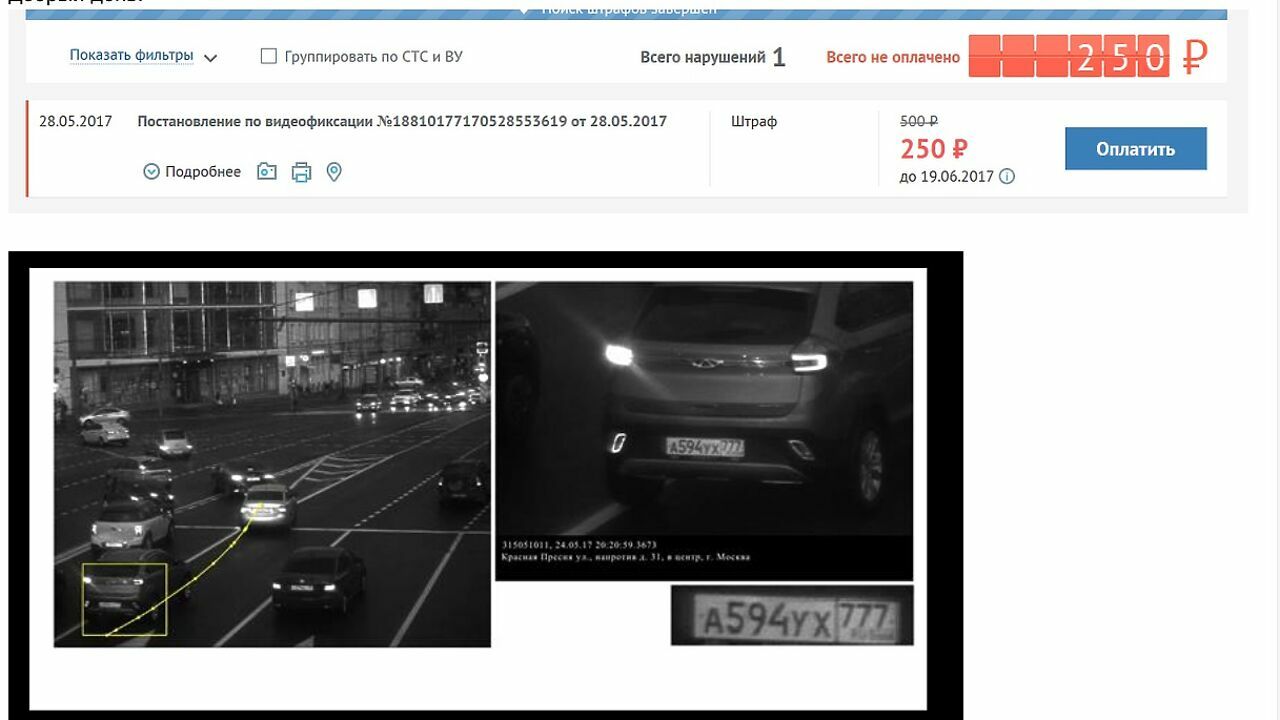
Task: Click the map pin location icon
Action: [334, 172]
